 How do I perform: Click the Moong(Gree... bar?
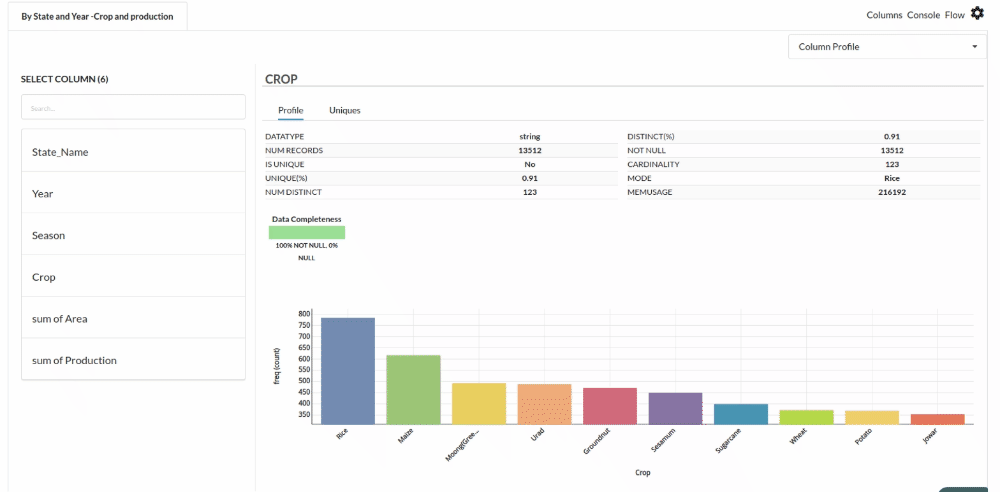tap(479, 403)
